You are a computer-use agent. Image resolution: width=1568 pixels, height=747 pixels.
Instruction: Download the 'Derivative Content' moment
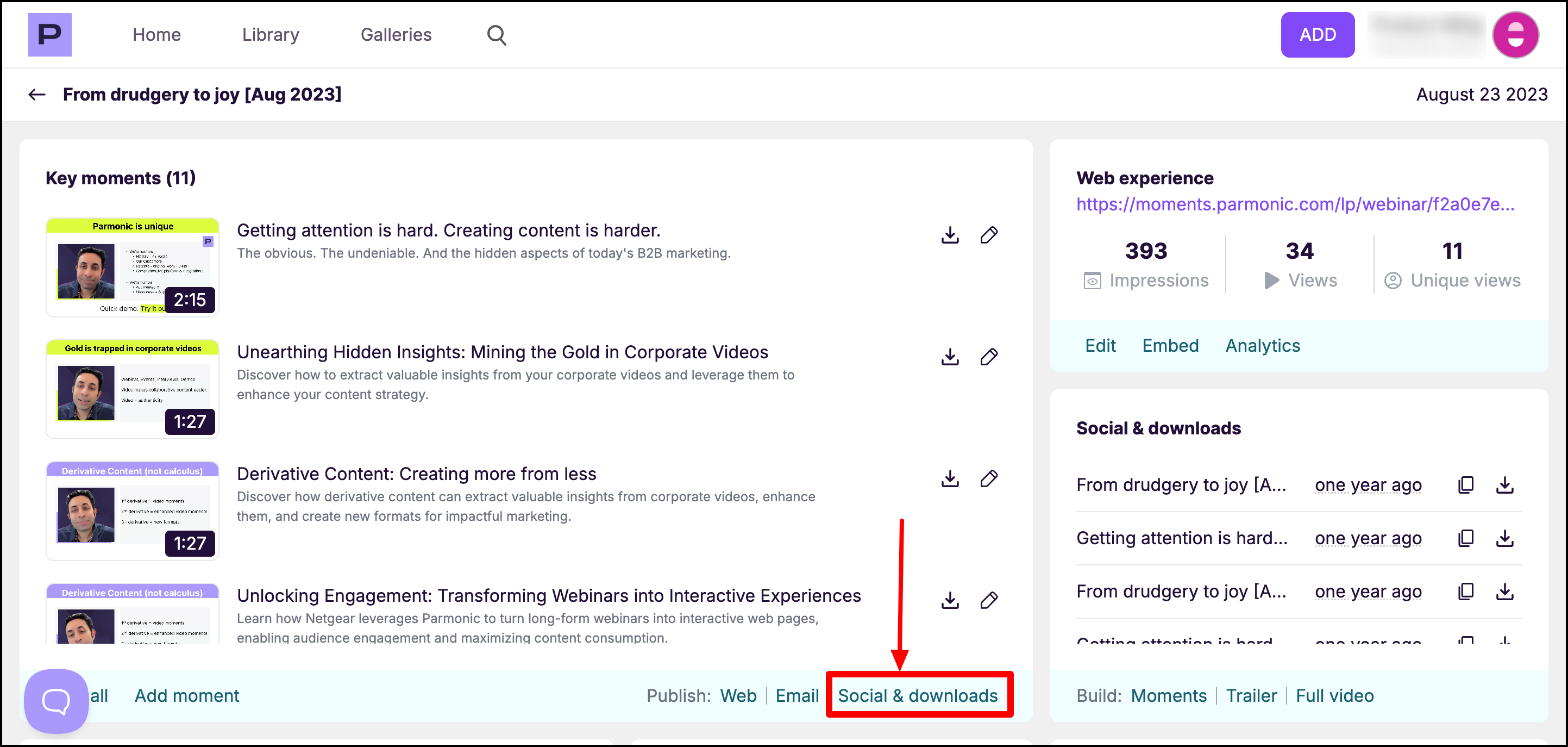pos(950,479)
